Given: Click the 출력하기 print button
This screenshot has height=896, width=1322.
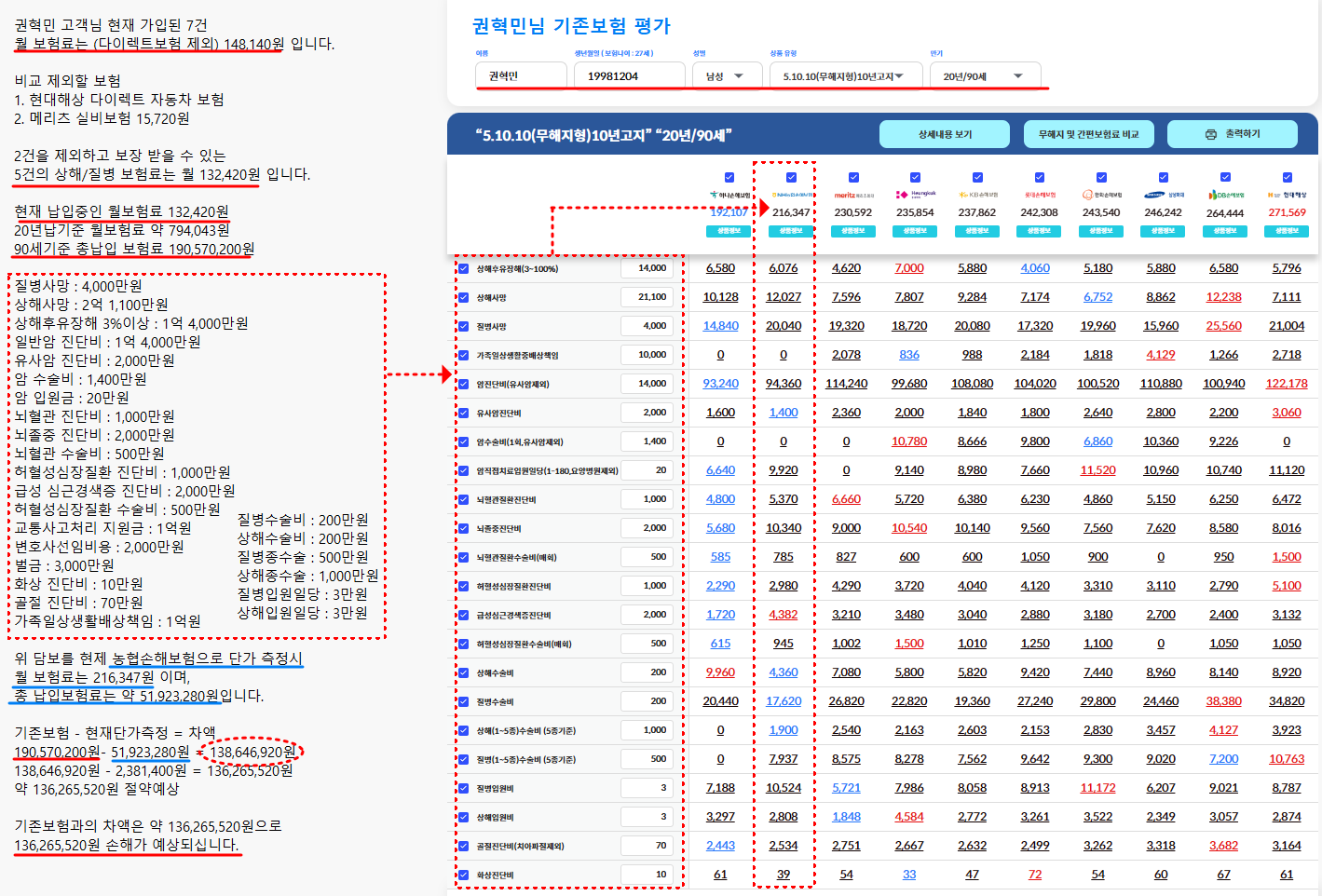Looking at the screenshot, I should [x=1232, y=134].
